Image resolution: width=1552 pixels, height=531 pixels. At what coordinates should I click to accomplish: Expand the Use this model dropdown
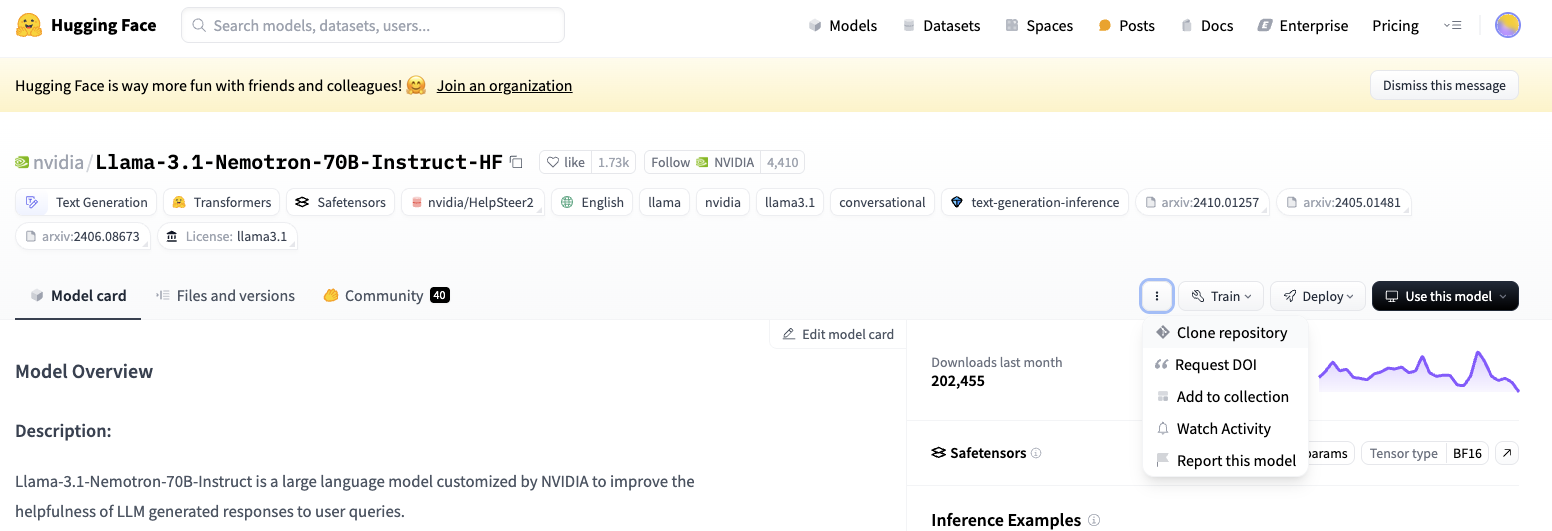point(1445,296)
